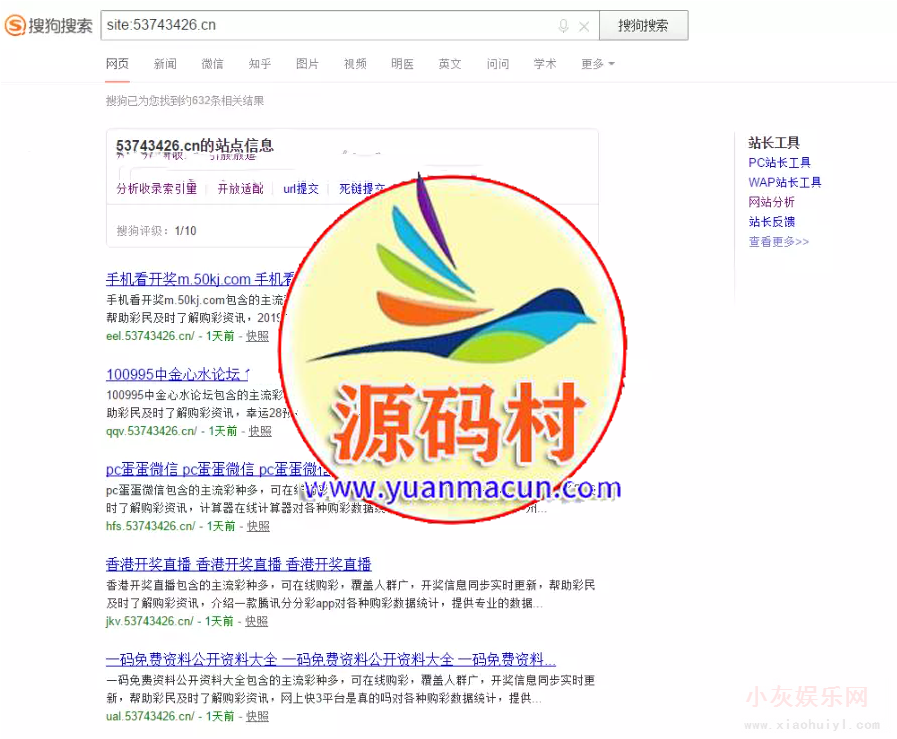The image size is (897, 739).
Task: Open the 香港开奖直播 search result
Action: [x=238, y=564]
